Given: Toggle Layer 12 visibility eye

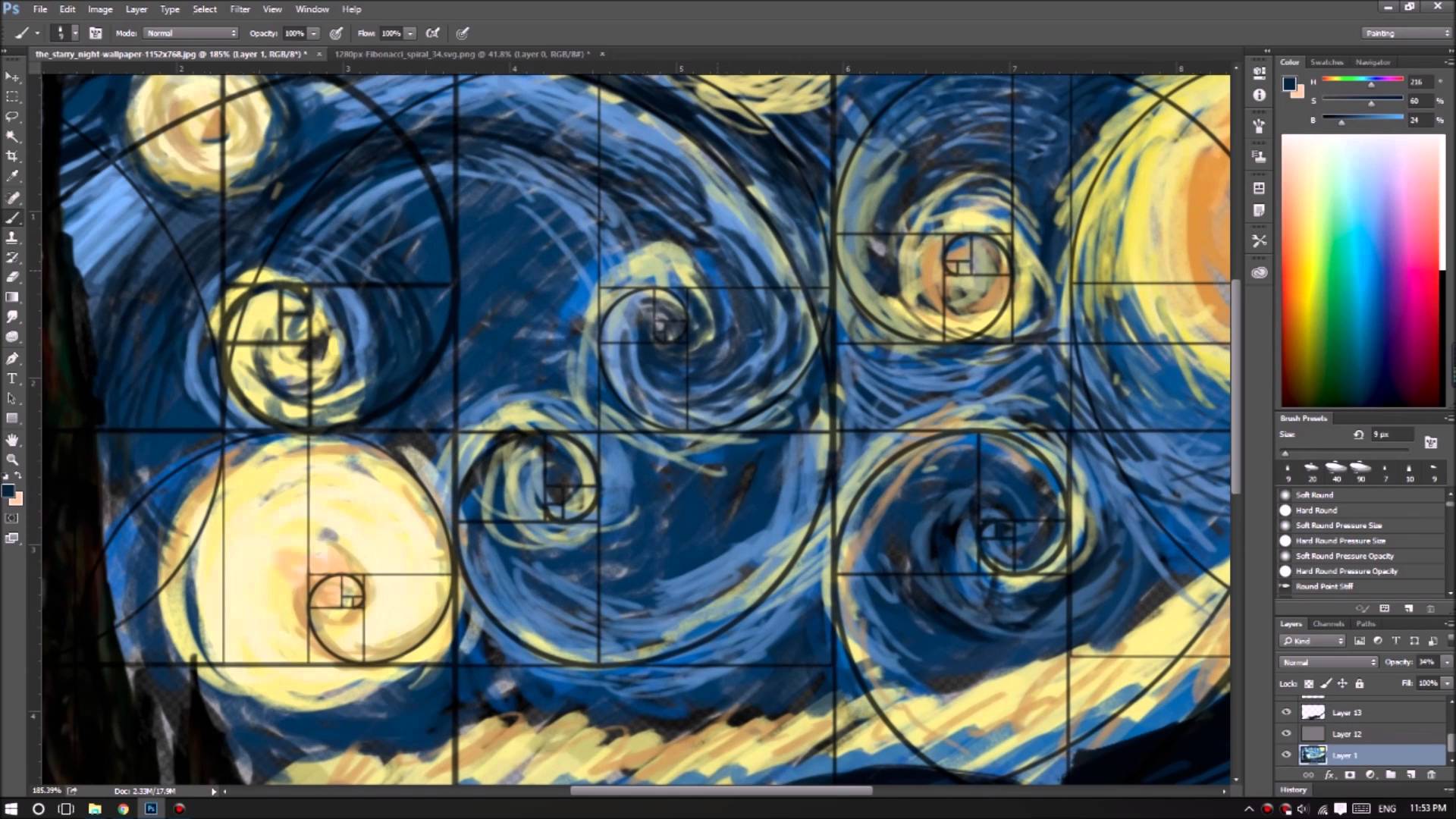Looking at the screenshot, I should pos(1286,733).
